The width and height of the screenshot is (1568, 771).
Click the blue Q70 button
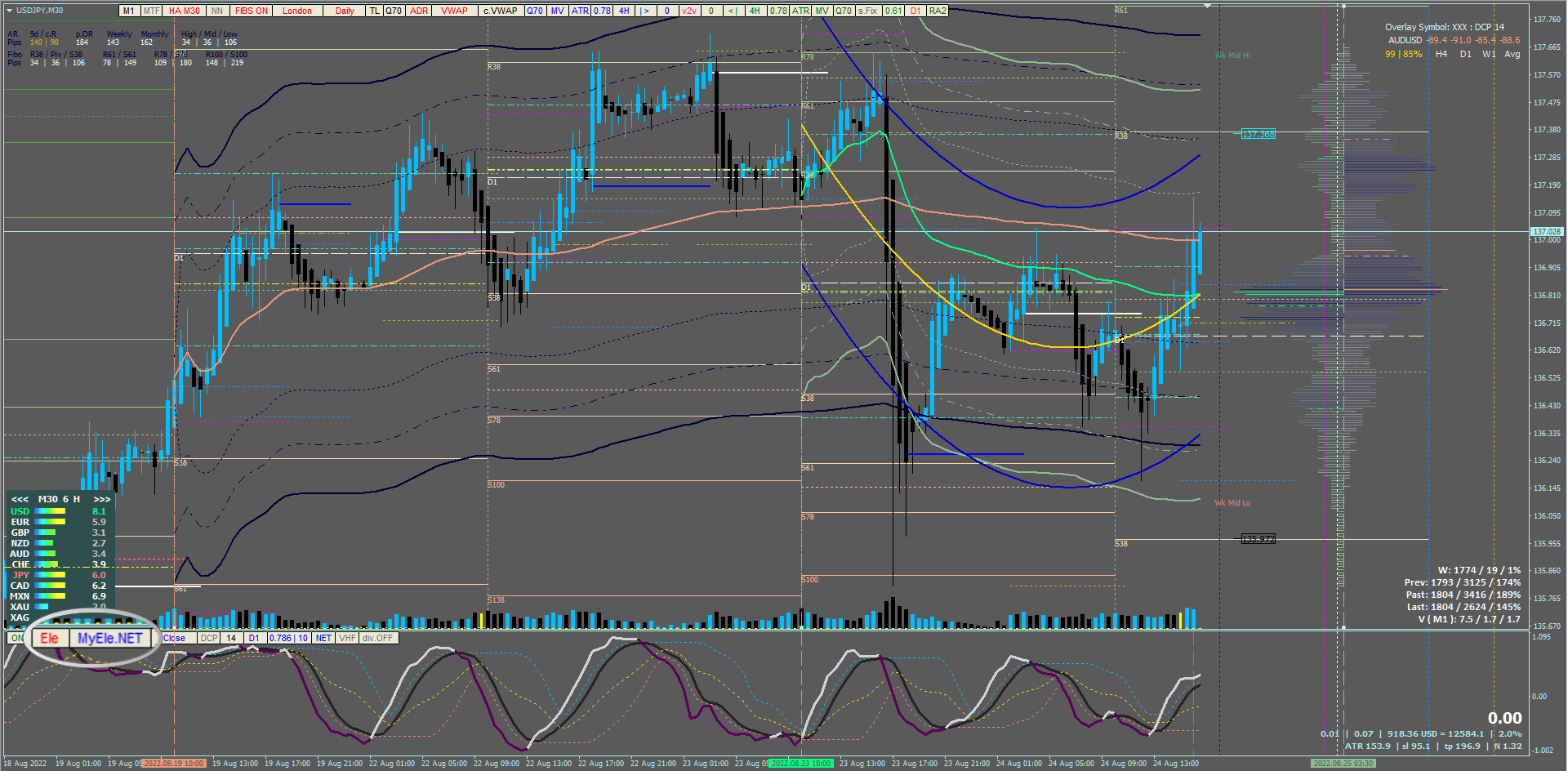(535, 11)
